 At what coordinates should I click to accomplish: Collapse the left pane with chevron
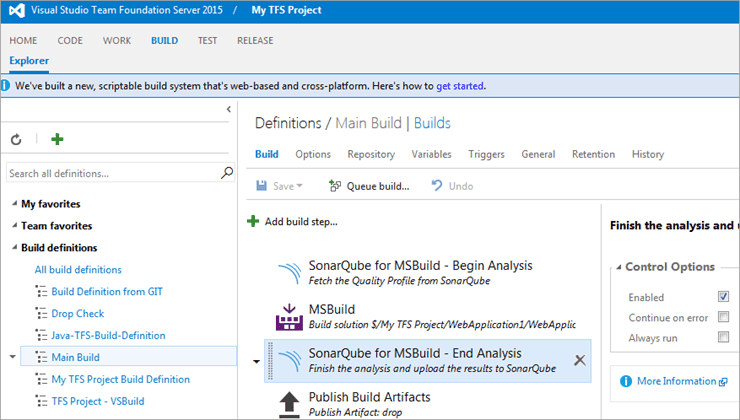point(229,109)
